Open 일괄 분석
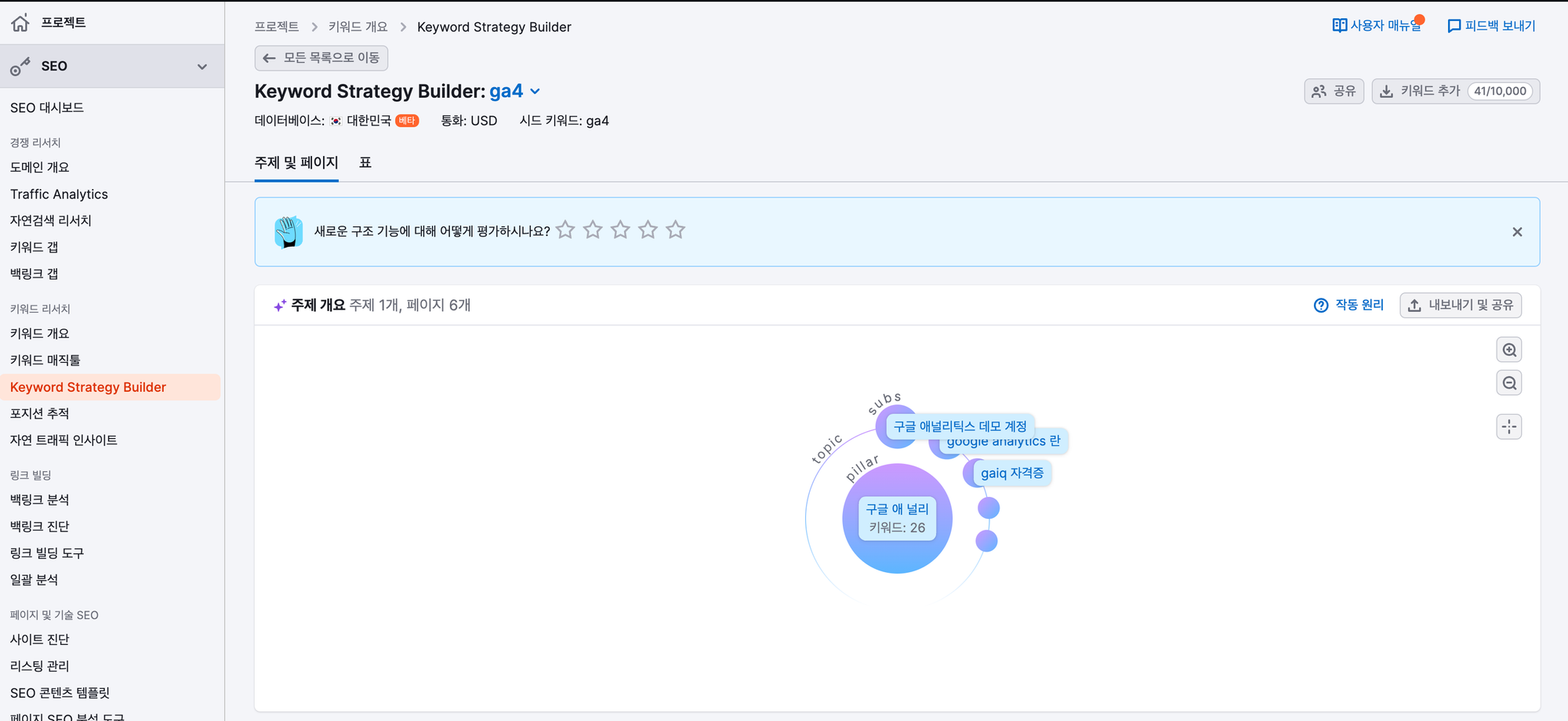 click(x=34, y=580)
